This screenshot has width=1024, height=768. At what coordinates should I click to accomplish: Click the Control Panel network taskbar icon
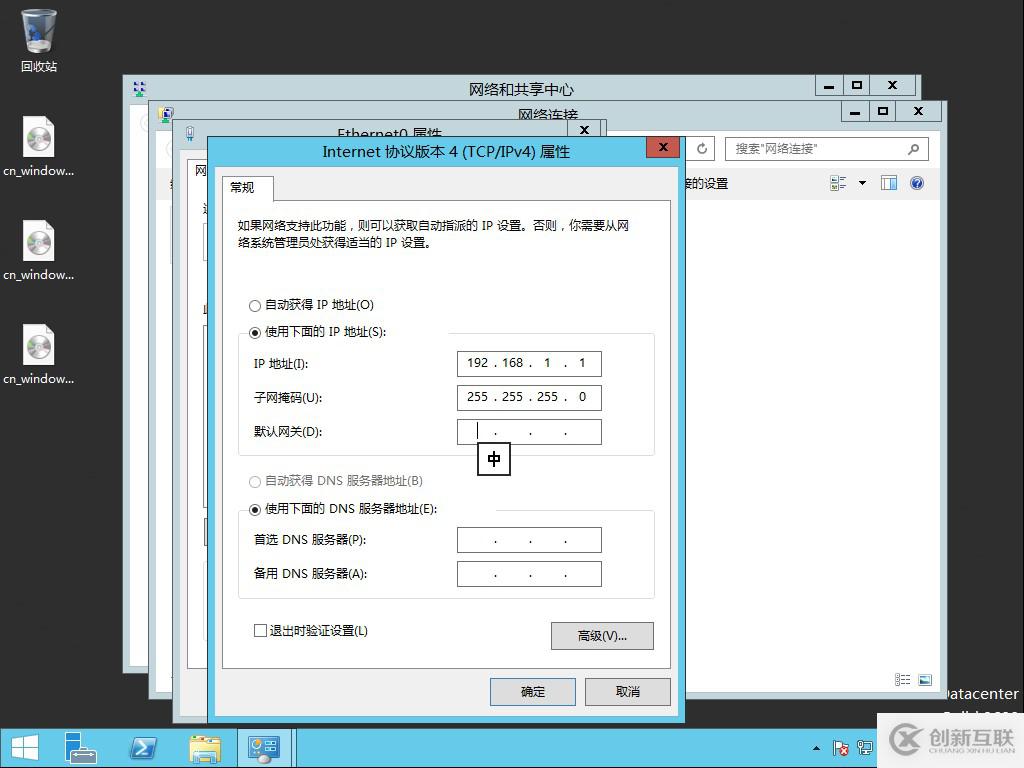[x=264, y=748]
